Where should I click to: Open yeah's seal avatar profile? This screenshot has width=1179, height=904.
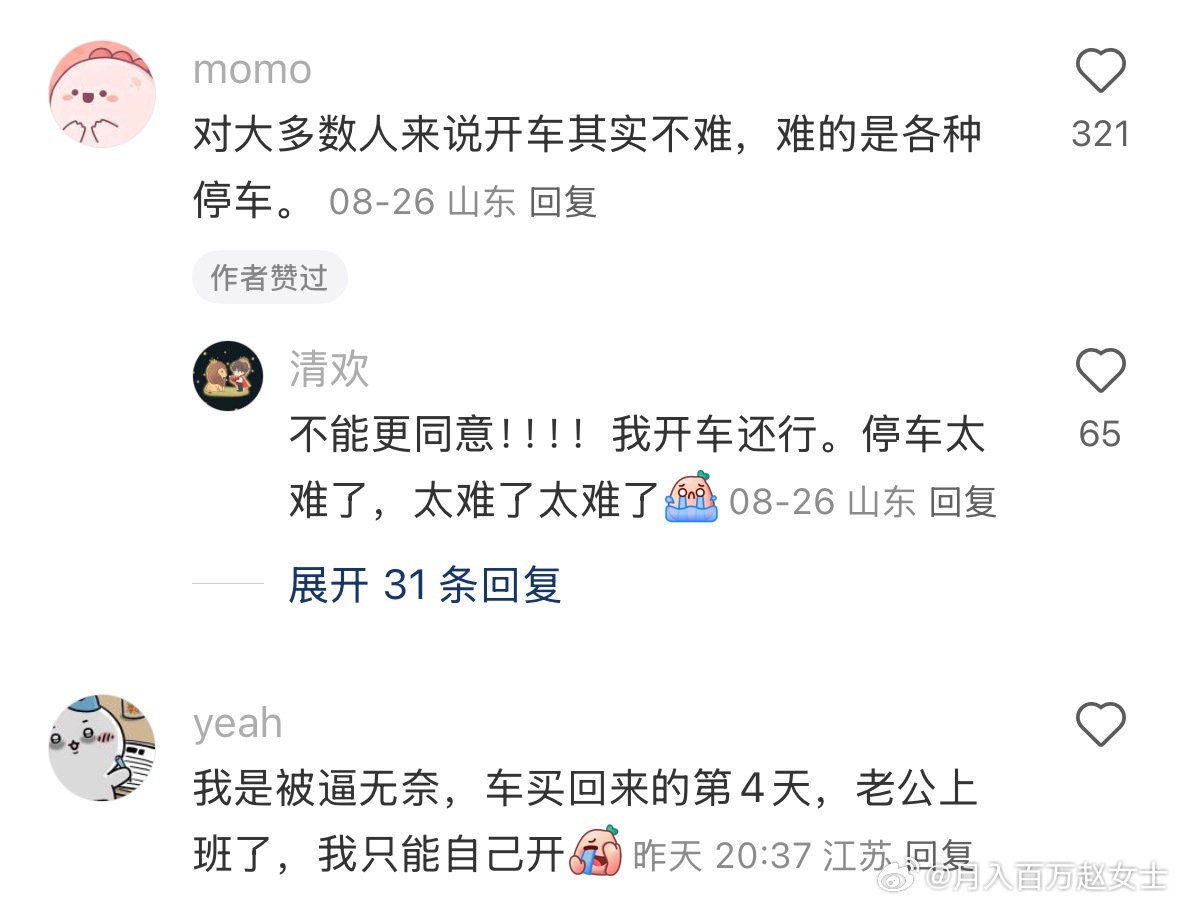click(x=102, y=748)
